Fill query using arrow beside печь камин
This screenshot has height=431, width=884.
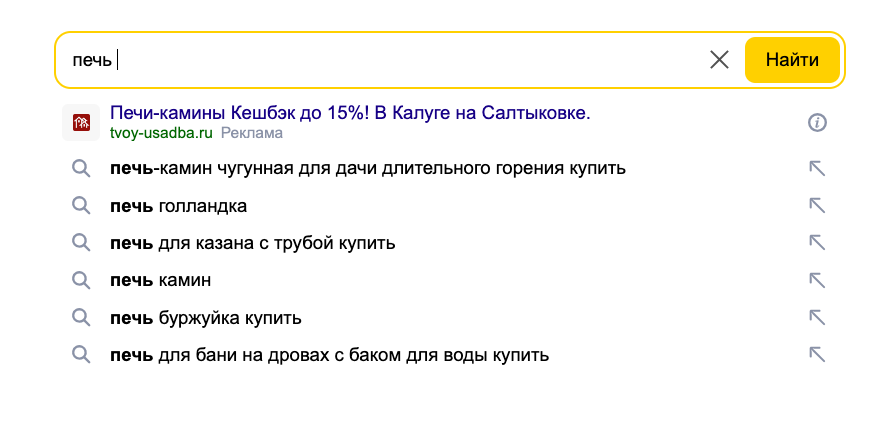tap(817, 280)
